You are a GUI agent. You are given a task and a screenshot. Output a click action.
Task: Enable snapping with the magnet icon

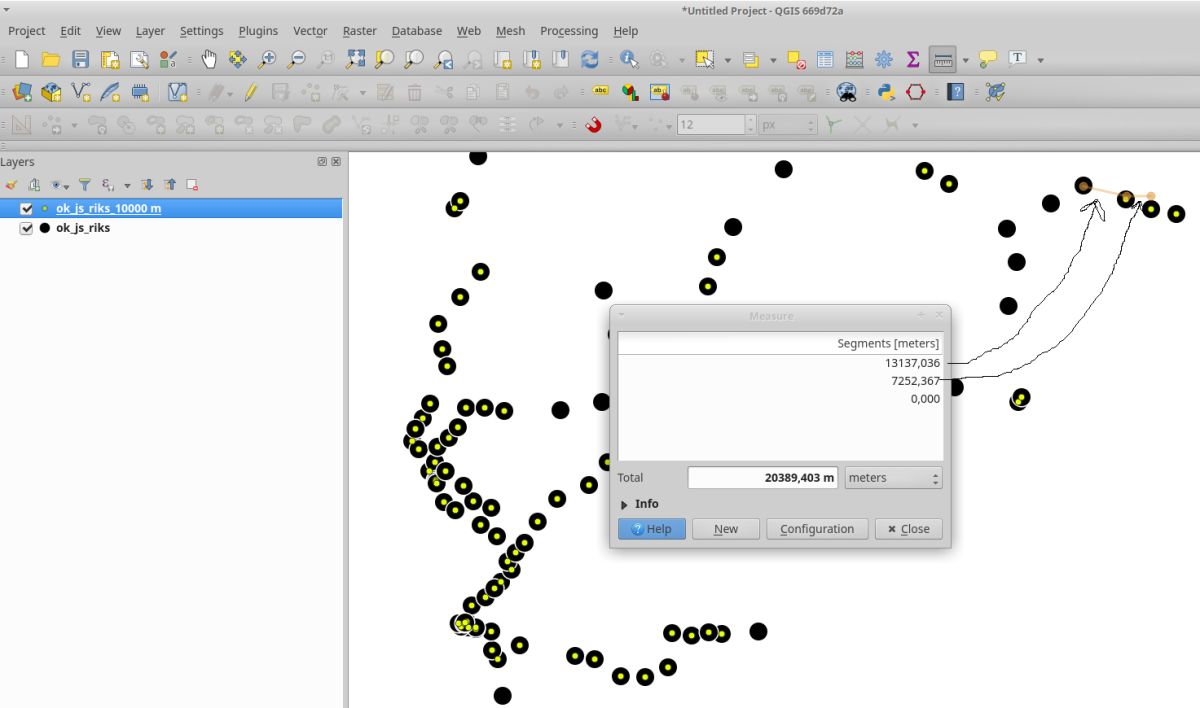[x=594, y=125]
